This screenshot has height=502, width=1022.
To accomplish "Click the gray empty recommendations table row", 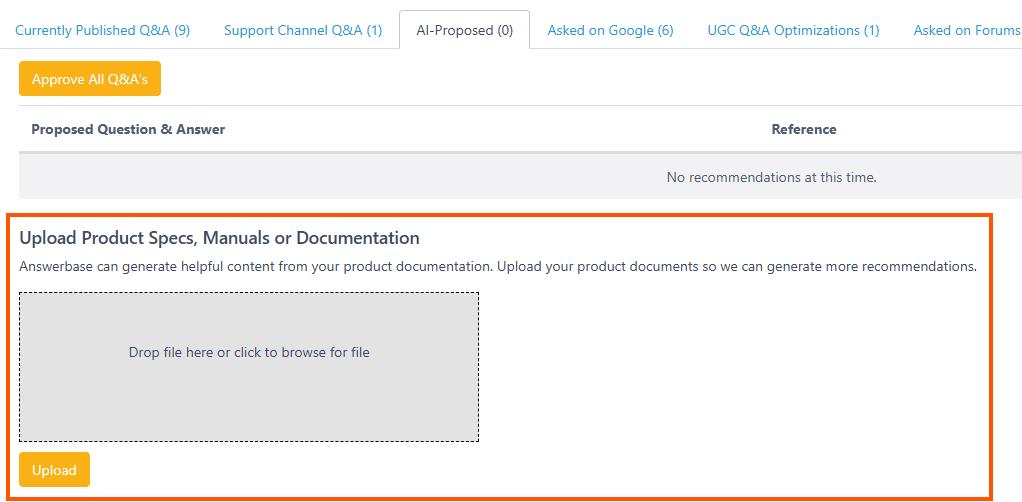I will click(520, 177).
